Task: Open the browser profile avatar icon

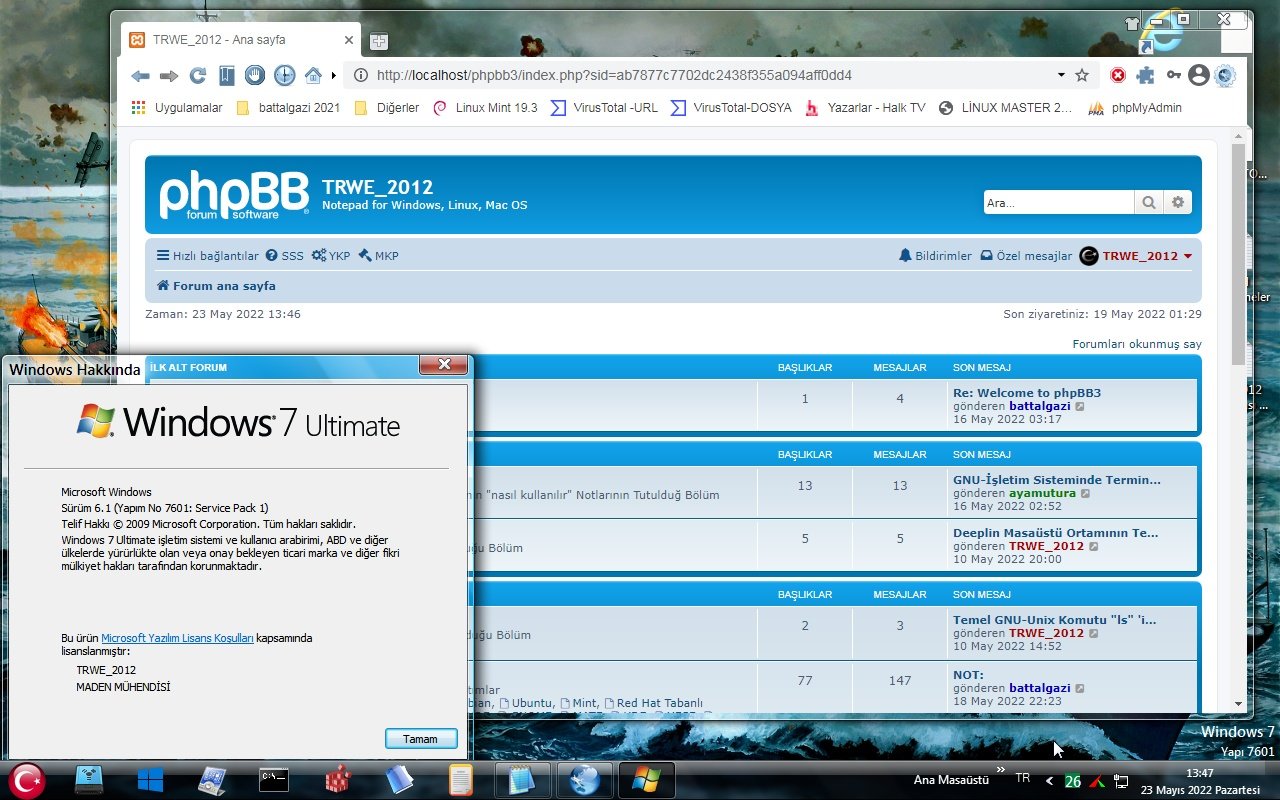Action: pos(1198,75)
